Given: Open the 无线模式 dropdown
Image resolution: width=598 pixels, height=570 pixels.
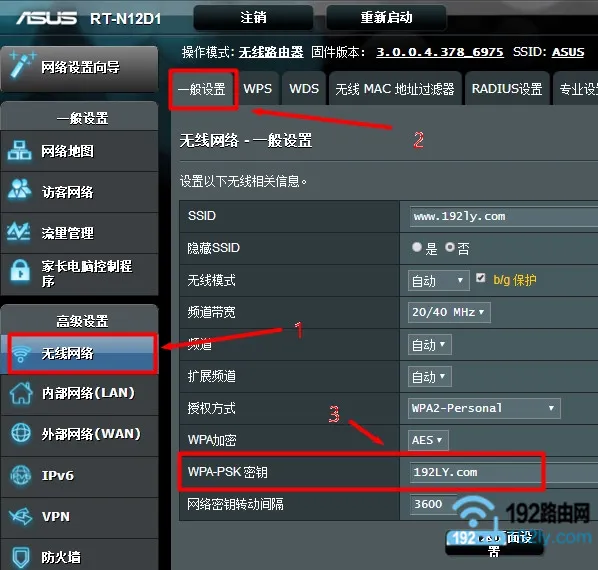Looking at the screenshot, I should [439, 281].
